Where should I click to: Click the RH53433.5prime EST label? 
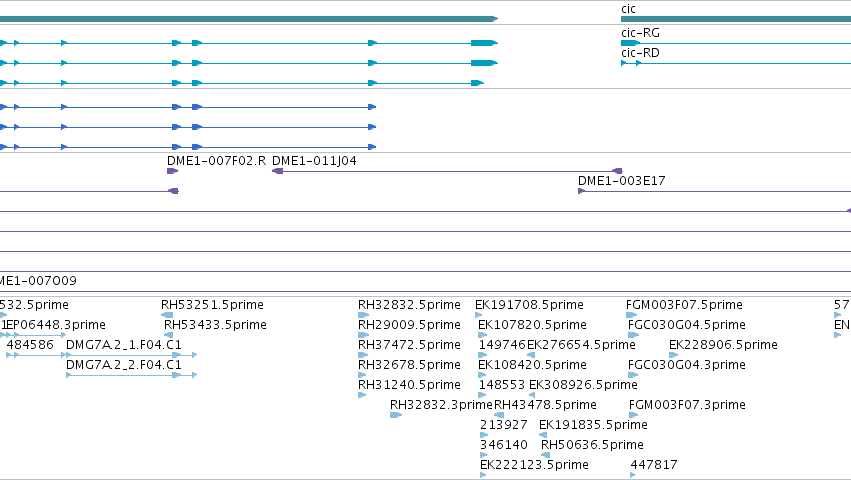coord(215,325)
